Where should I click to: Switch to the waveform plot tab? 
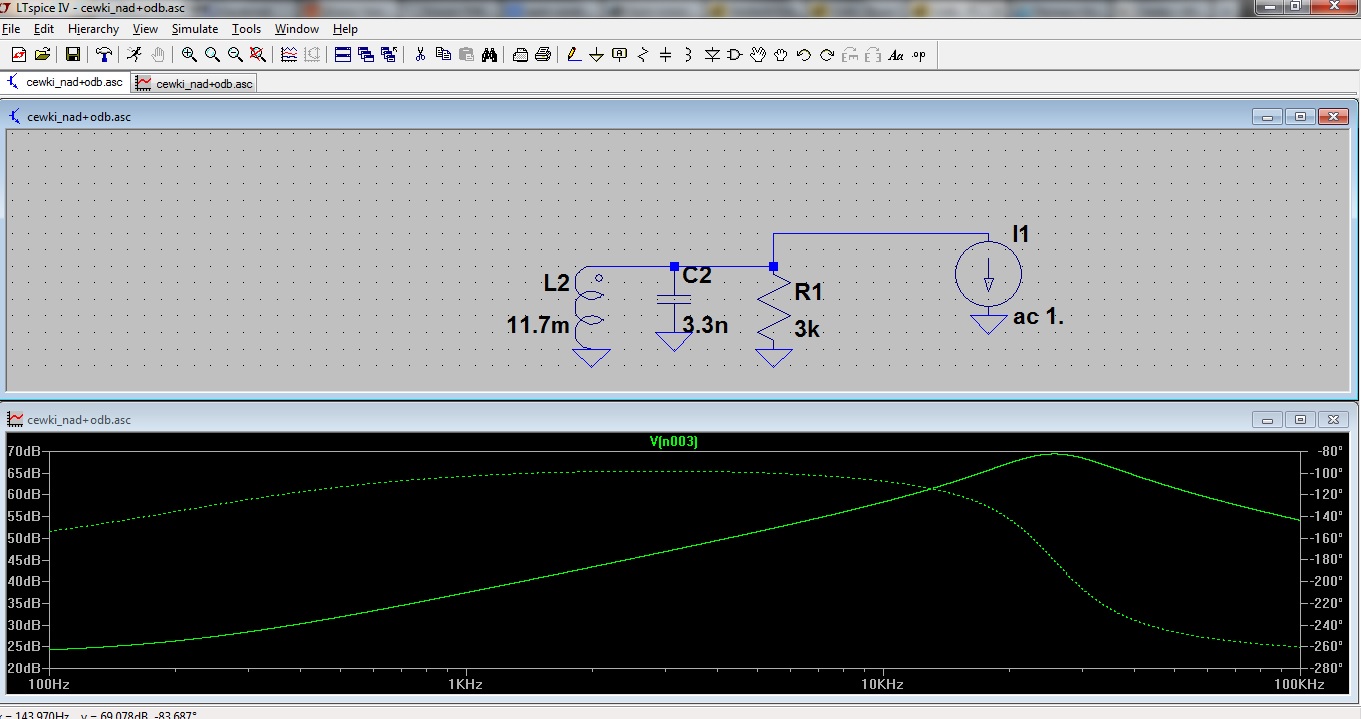(196, 83)
